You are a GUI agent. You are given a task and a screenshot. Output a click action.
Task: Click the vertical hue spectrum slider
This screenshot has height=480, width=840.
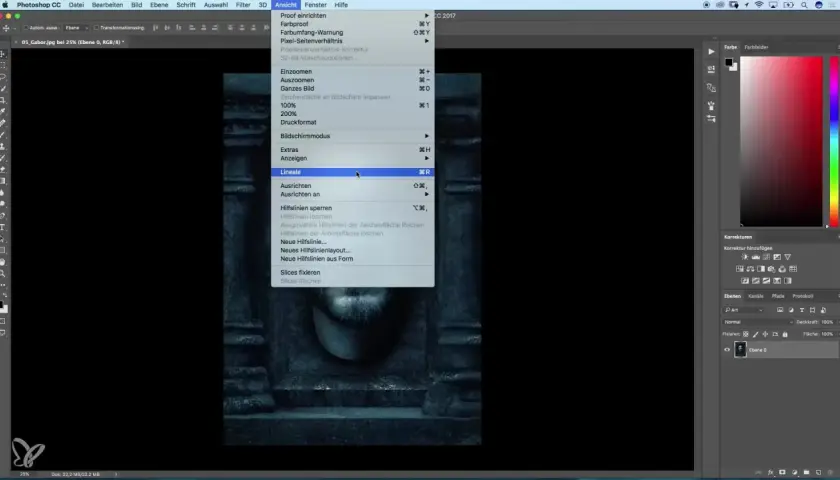click(x=834, y=141)
